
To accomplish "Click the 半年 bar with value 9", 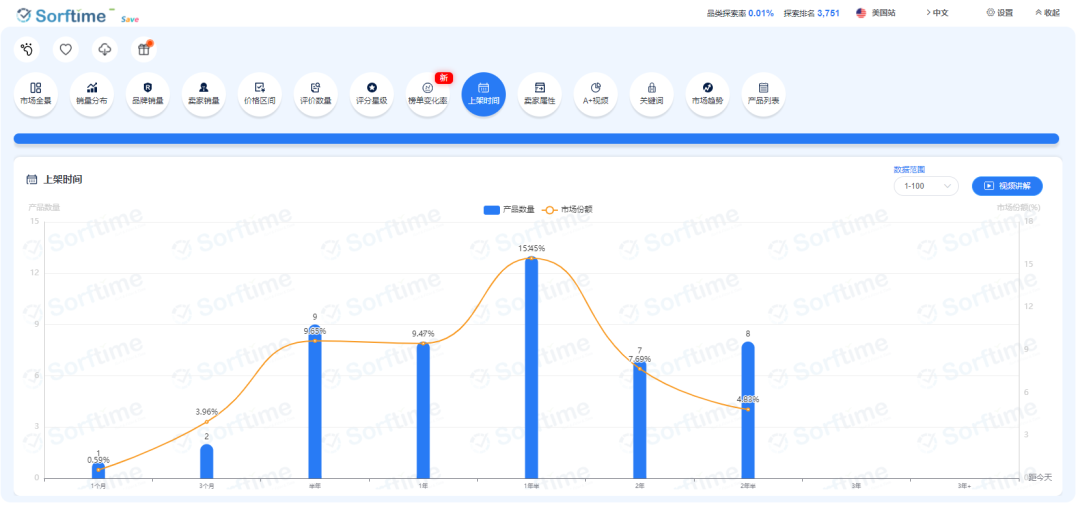I will pos(315,402).
